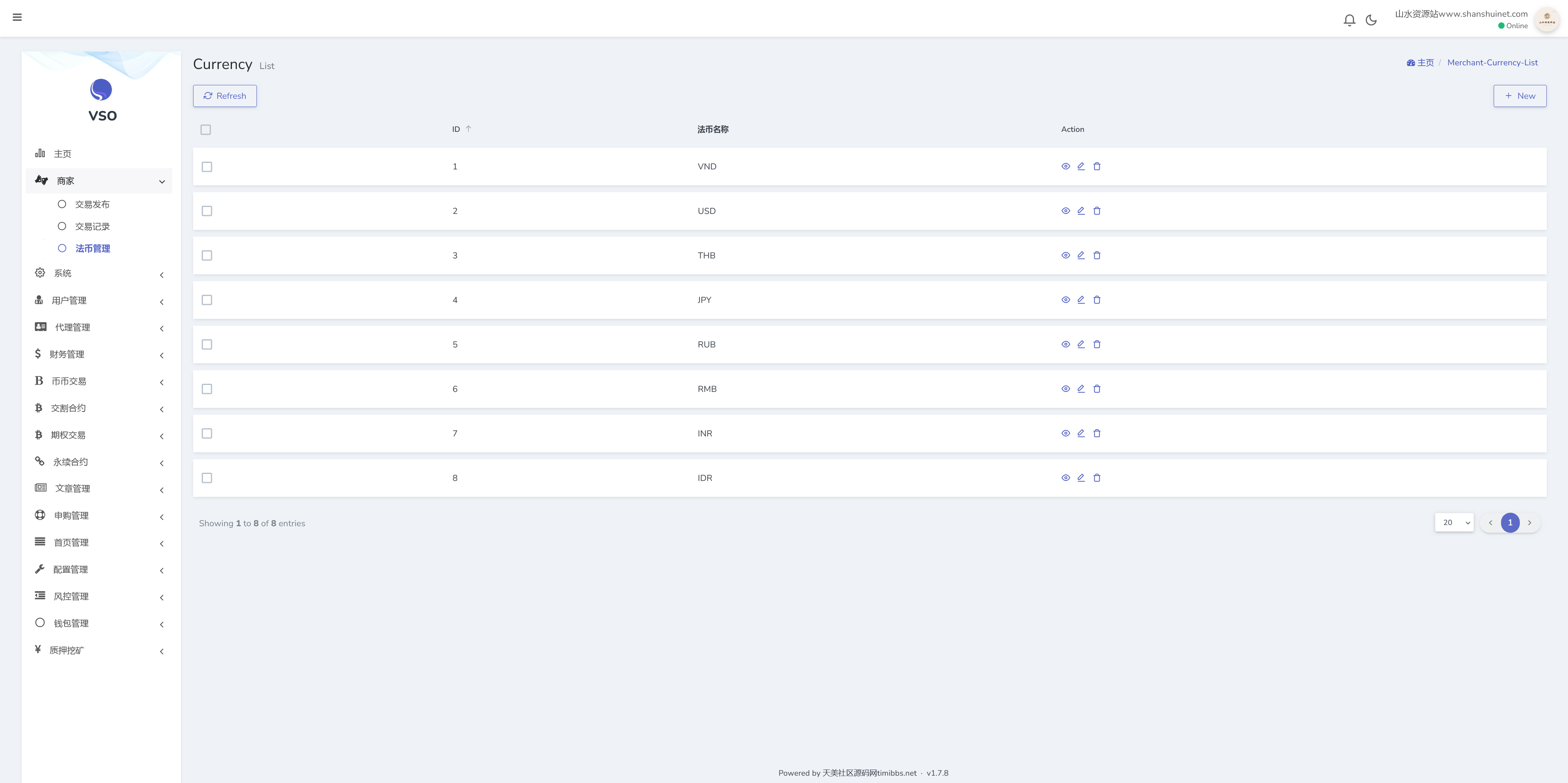Click trash icon for IDR row
Viewport: 1568px width, 783px height.
(1097, 478)
